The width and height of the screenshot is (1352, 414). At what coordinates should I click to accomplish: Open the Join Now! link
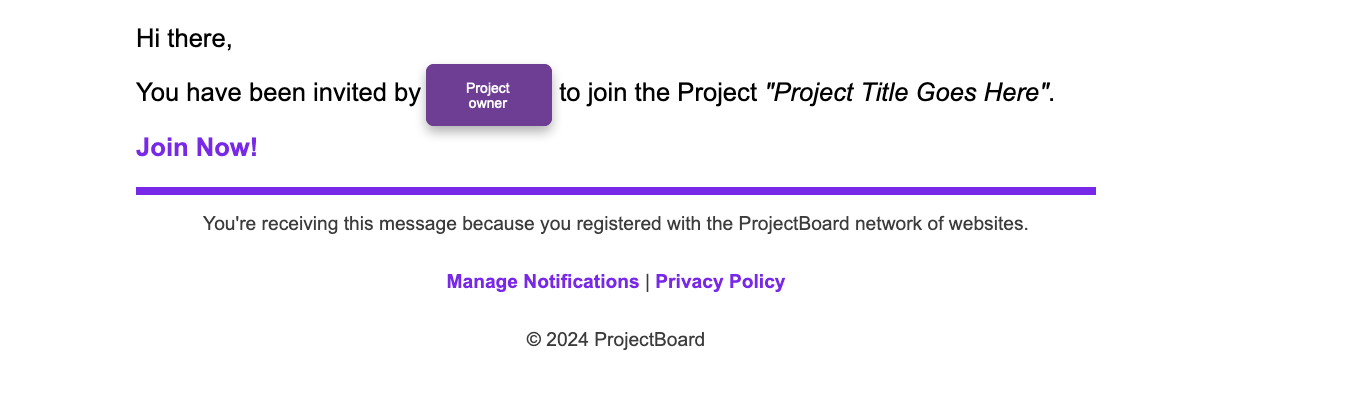197,147
